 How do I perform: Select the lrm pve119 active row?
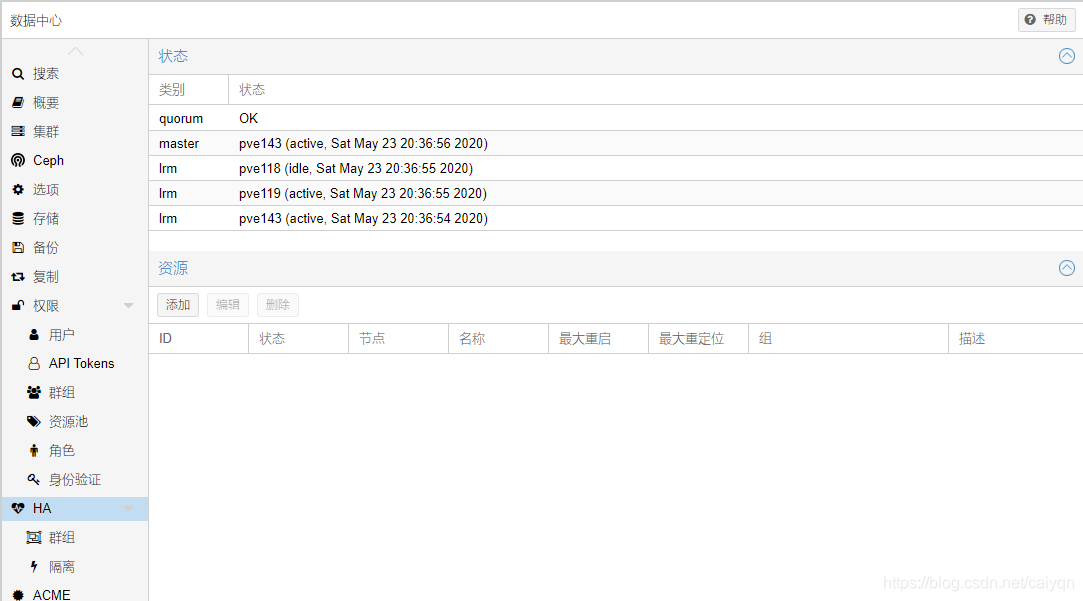click(x=616, y=193)
